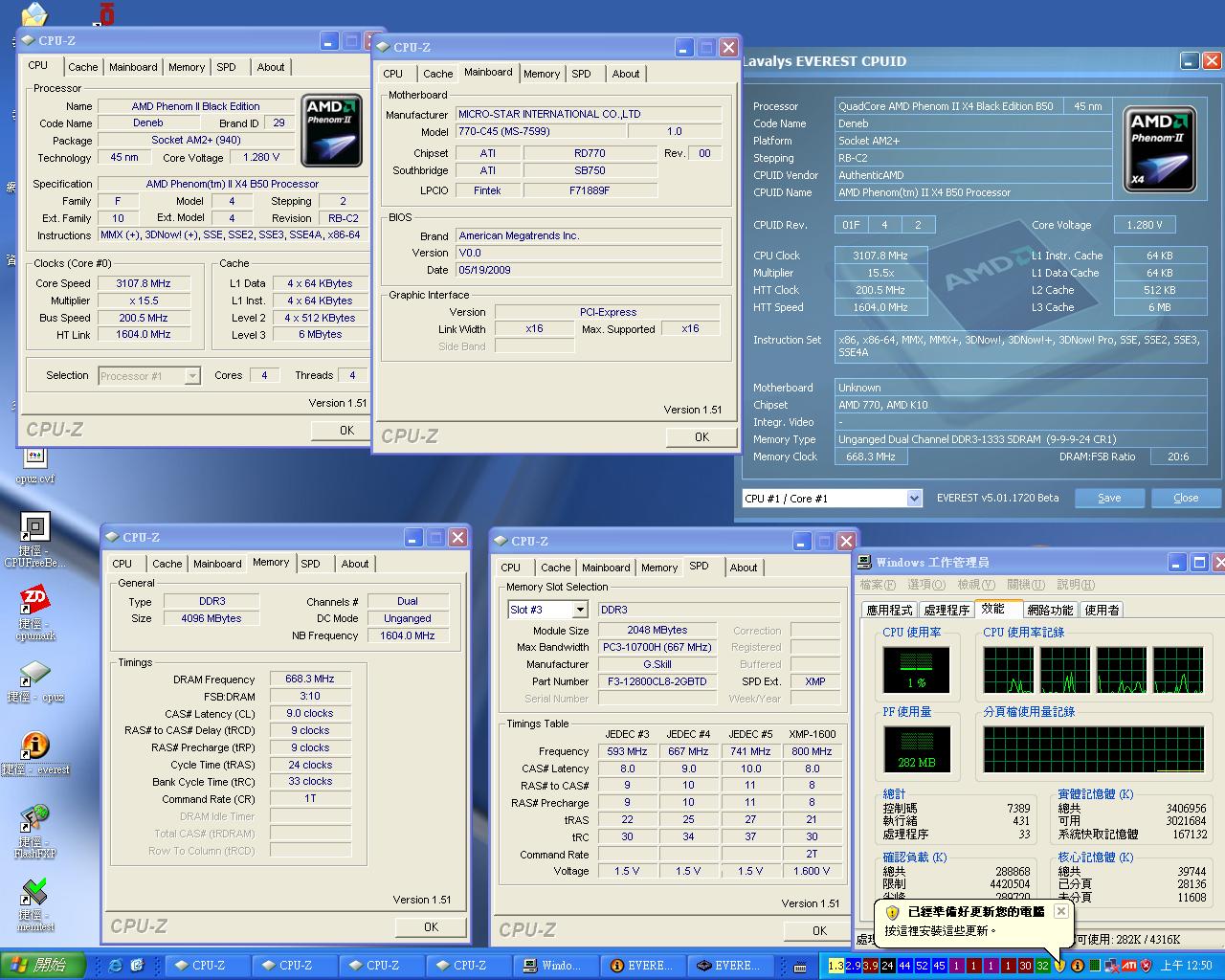The image size is (1225, 980).
Task: Open the FlashFXP desktop shortcut
Action: click(x=34, y=819)
